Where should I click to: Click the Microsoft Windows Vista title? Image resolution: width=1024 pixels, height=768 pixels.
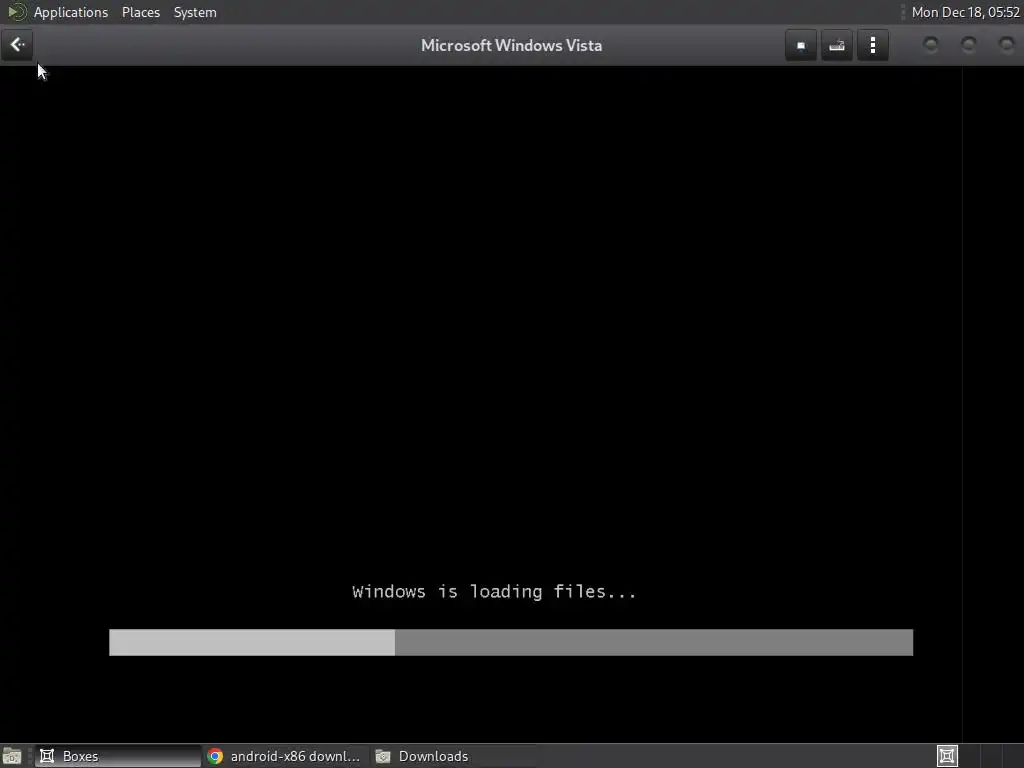tap(511, 46)
